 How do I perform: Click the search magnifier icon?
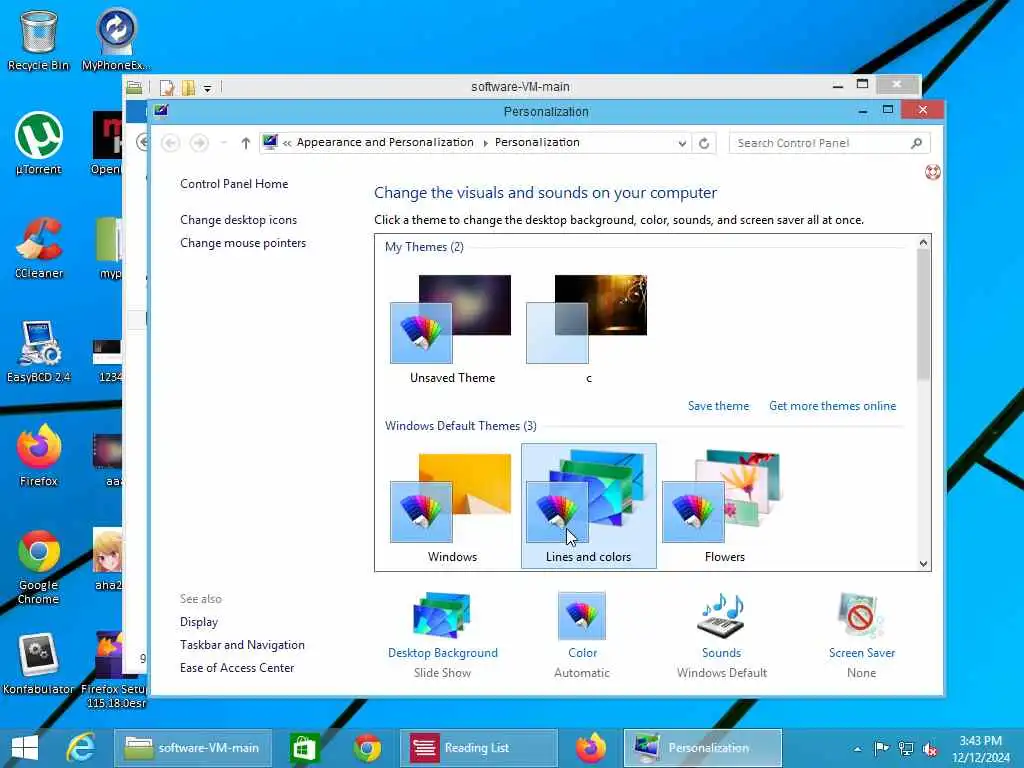pos(916,143)
